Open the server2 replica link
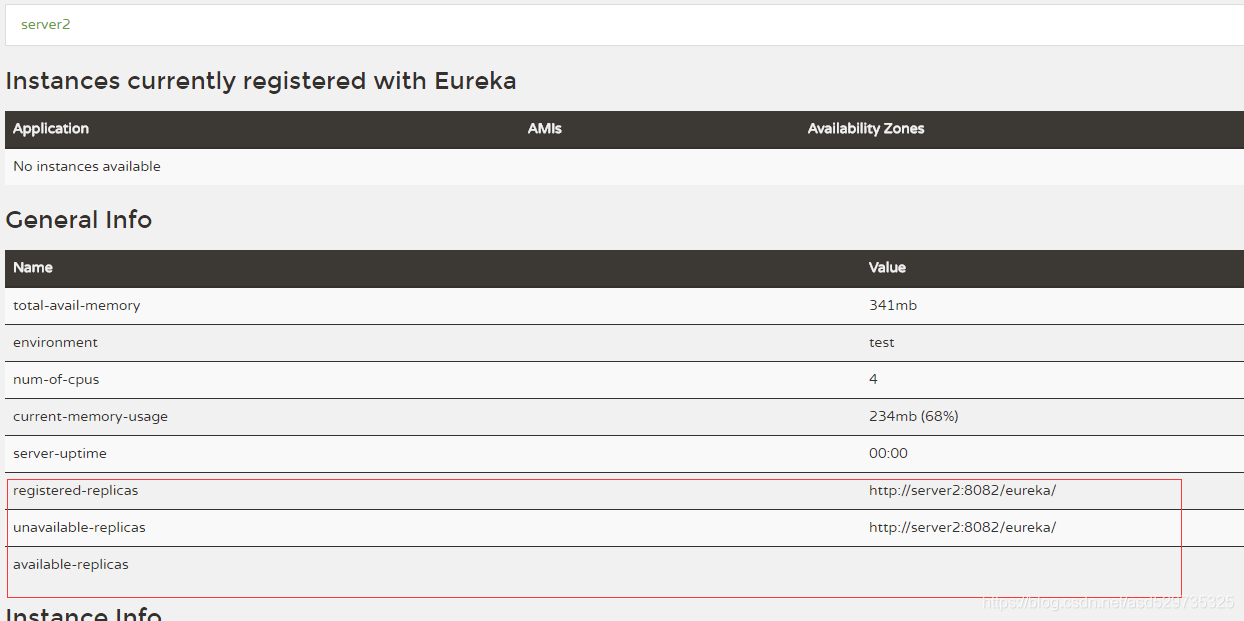The height and width of the screenshot is (621, 1244). (46, 24)
